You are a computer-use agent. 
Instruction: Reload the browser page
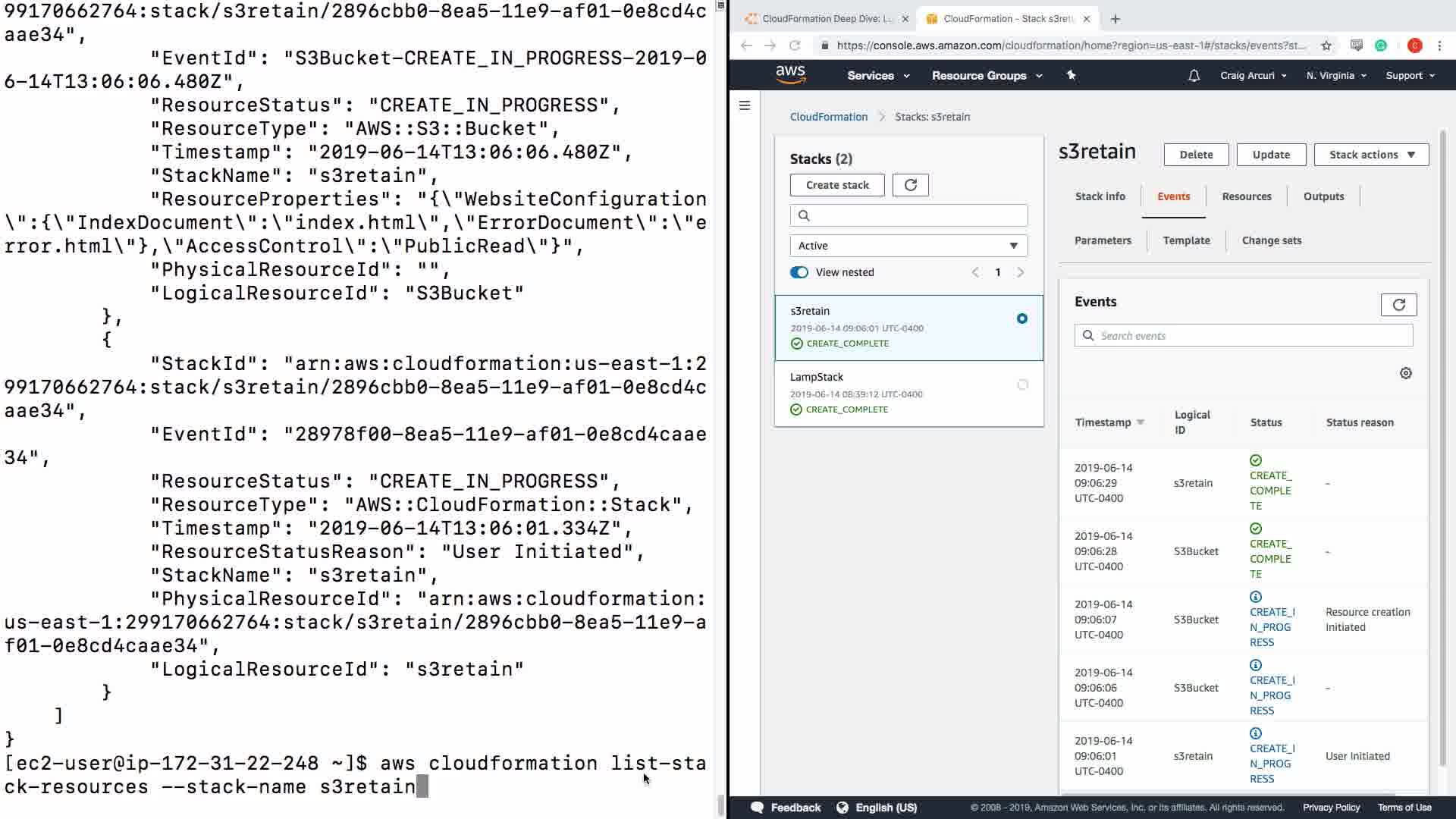(795, 45)
